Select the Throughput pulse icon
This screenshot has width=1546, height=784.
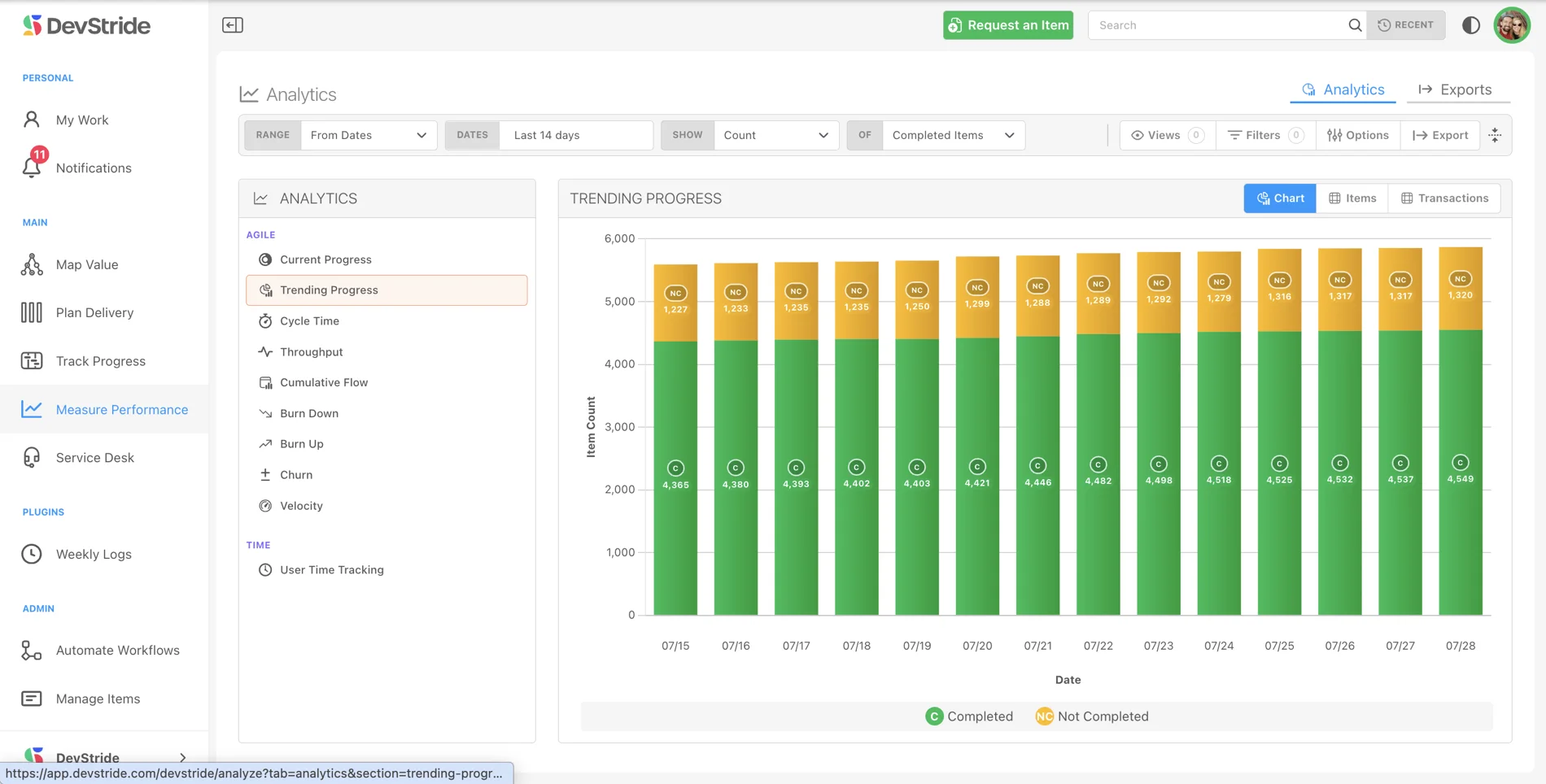(x=265, y=351)
